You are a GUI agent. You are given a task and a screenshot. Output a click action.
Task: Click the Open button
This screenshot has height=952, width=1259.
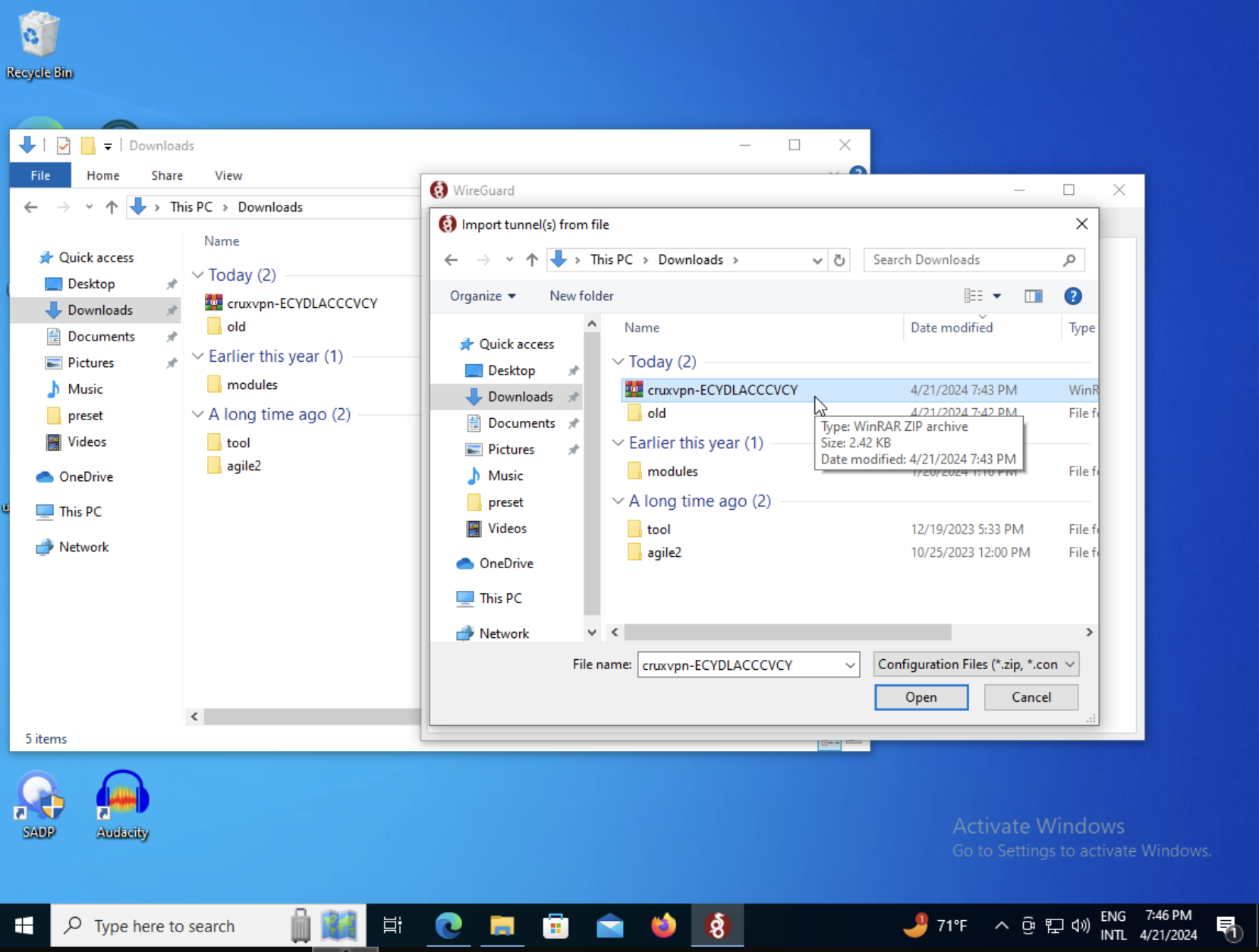pos(921,697)
